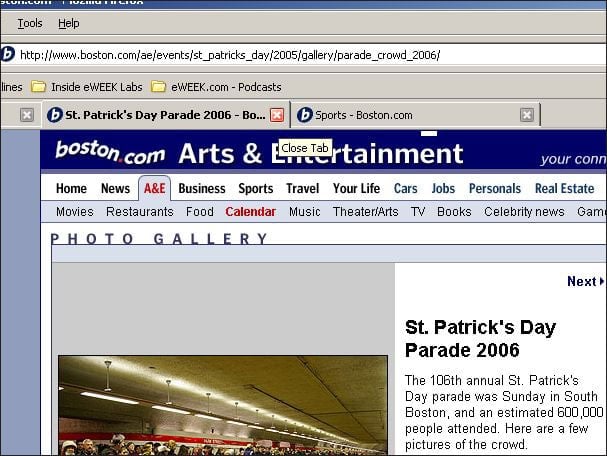Open the Help menu

point(69,23)
